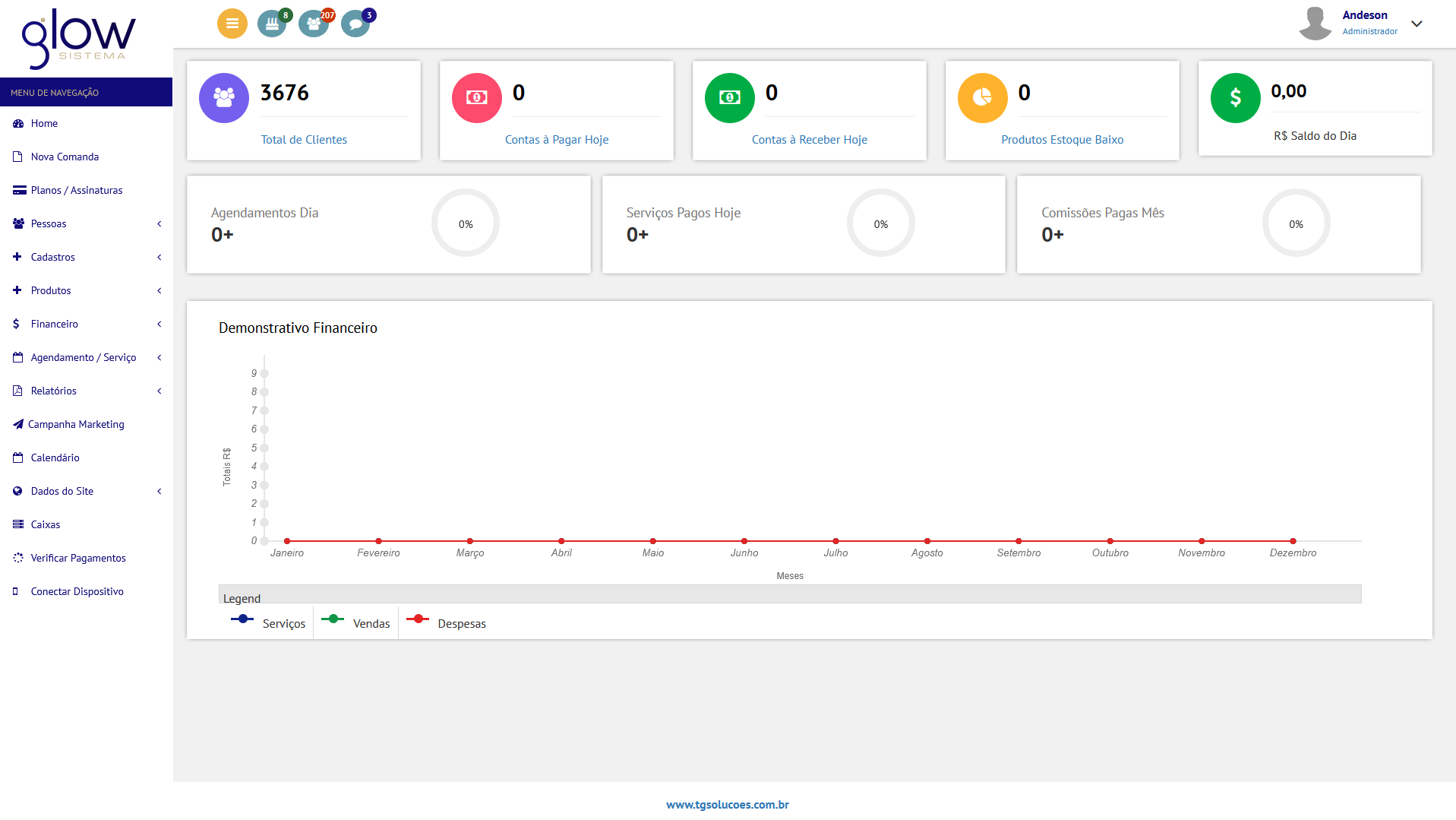Expand the Financeiro menu section
The image size is (1456, 820).
[x=54, y=324]
